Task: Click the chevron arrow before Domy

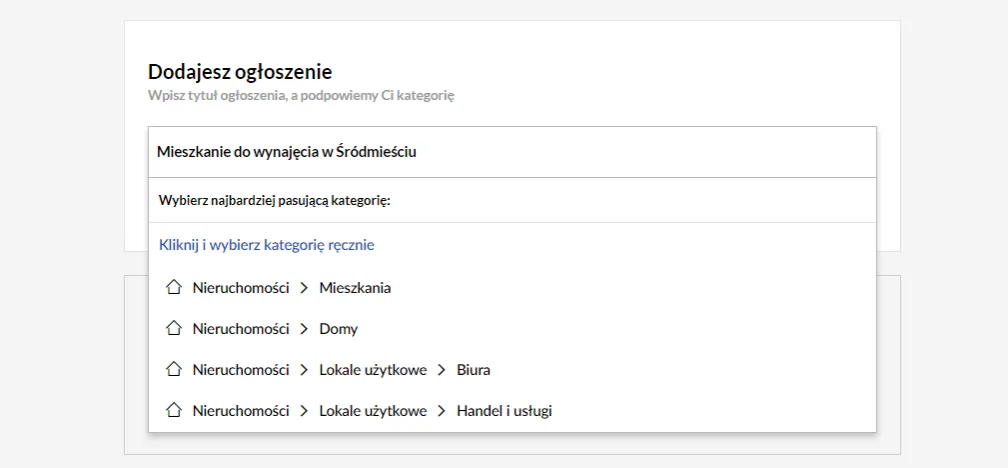Action: pyautogui.click(x=303, y=329)
